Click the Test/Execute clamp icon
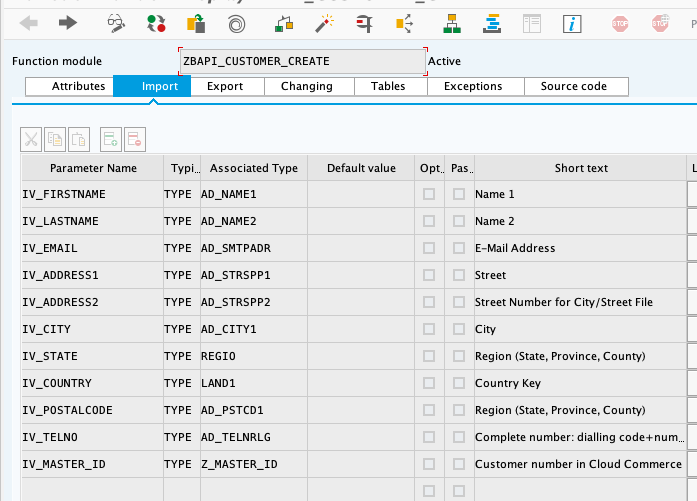 365,23
